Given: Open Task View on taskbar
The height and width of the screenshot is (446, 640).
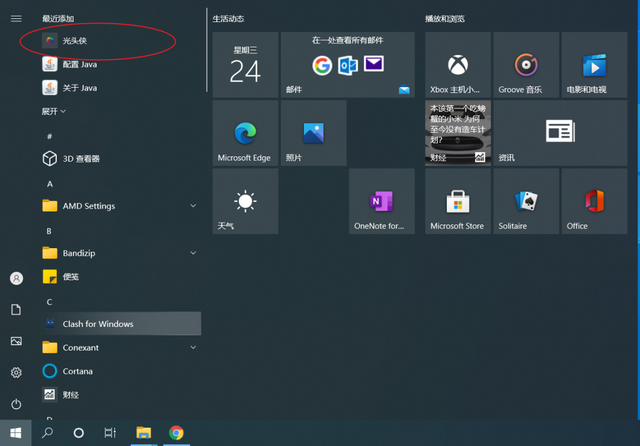Looking at the screenshot, I should (x=110, y=433).
